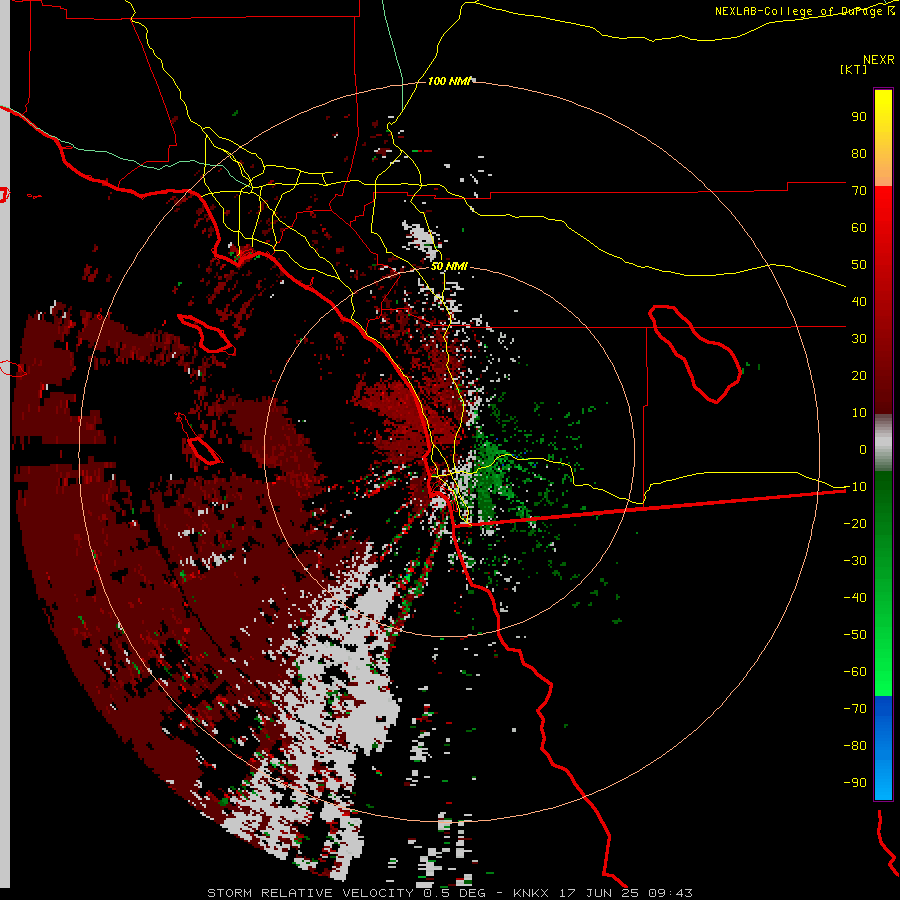This screenshot has height=900, width=900.
Task: Pick the bright green band of the color scale
Action: [883, 660]
